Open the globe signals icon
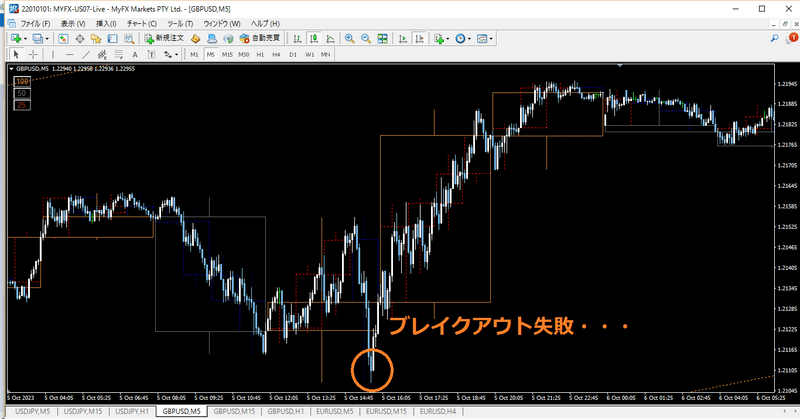The image size is (800, 419). (x=228, y=38)
